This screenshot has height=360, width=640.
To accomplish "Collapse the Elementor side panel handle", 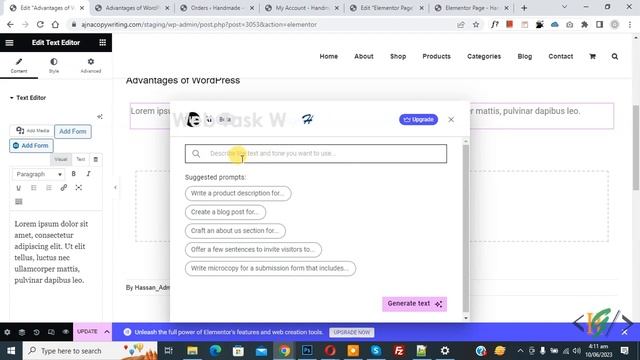I will pos(116,188).
